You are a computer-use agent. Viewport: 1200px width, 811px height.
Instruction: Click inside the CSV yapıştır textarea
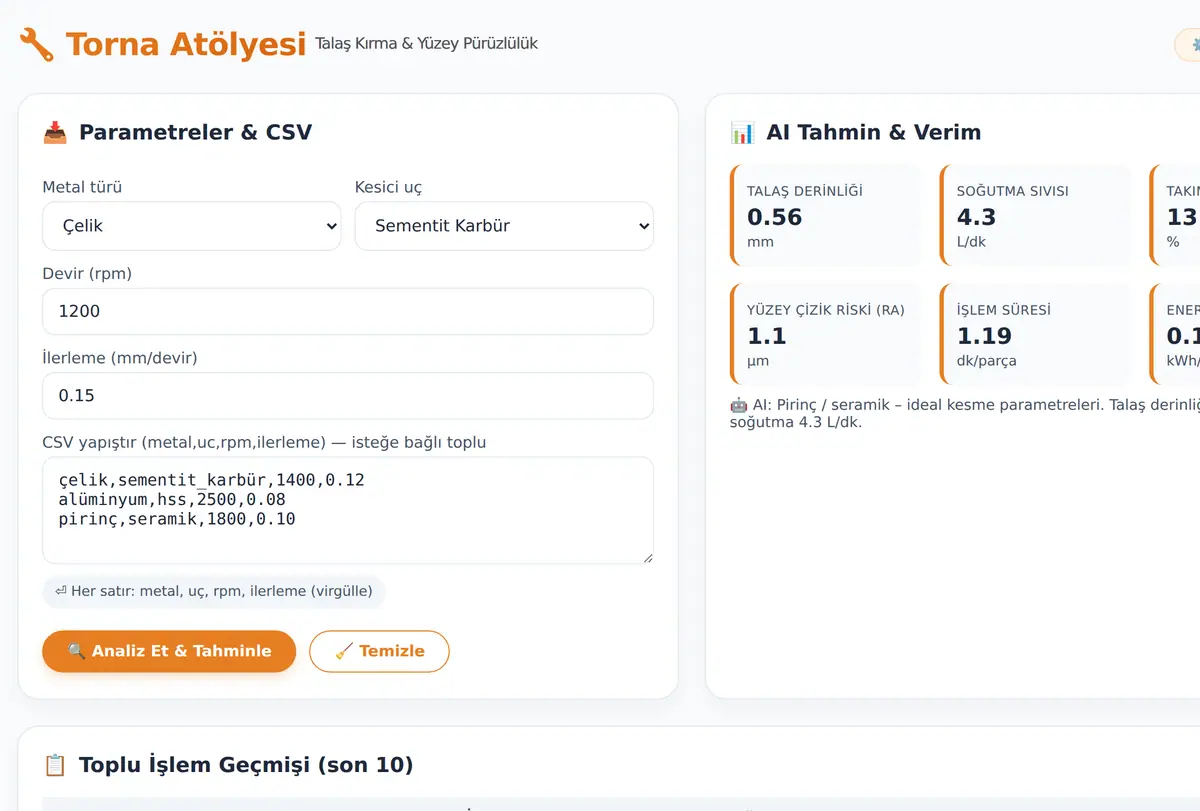[348, 510]
